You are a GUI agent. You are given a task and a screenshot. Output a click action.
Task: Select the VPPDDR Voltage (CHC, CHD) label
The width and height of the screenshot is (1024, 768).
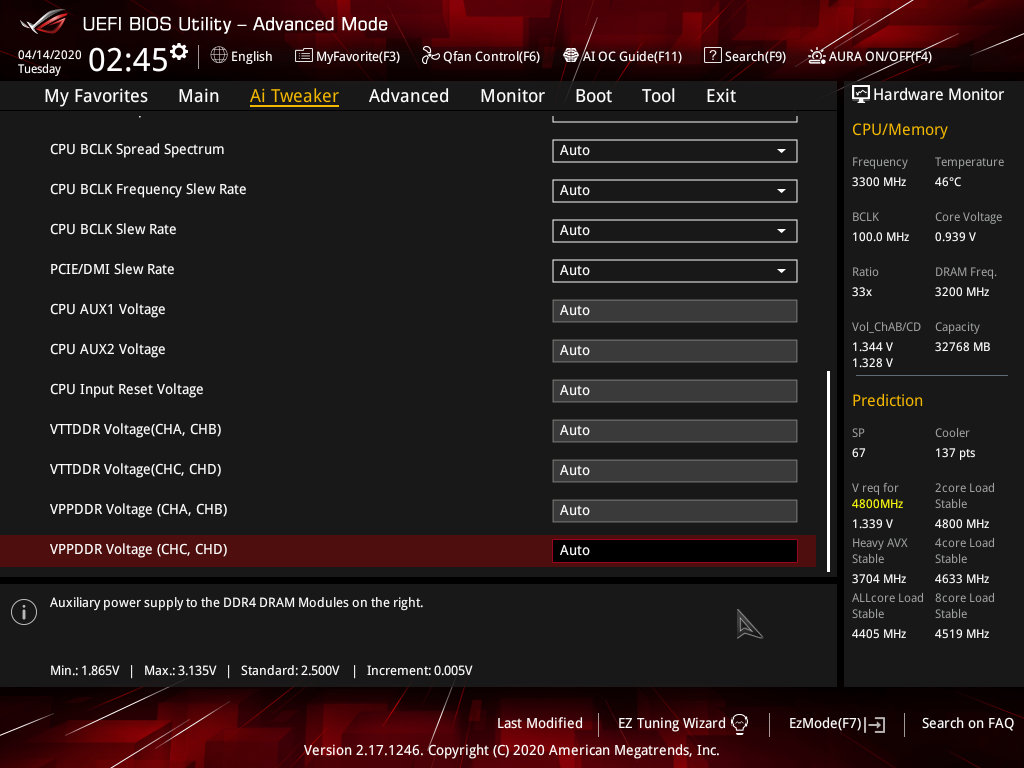point(138,549)
